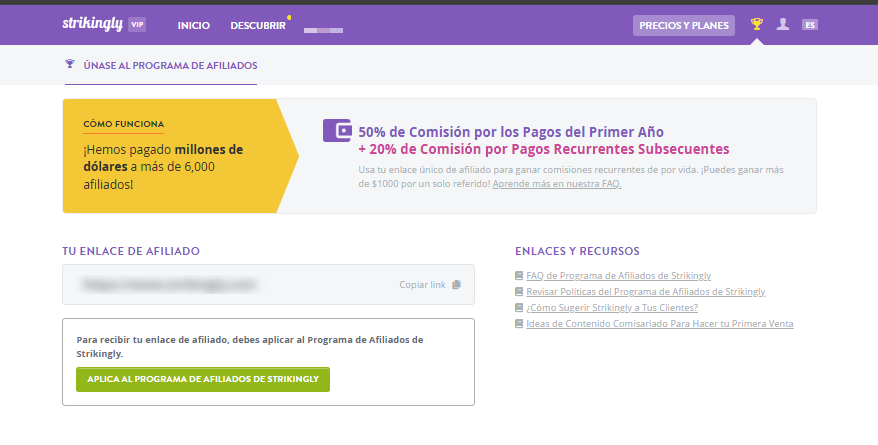Open the trophy affiliate icon in header

point(757,24)
